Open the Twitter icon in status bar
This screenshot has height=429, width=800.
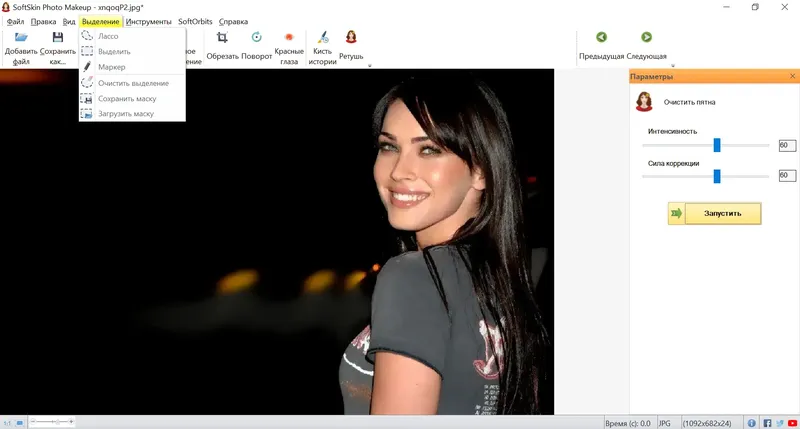(x=780, y=423)
